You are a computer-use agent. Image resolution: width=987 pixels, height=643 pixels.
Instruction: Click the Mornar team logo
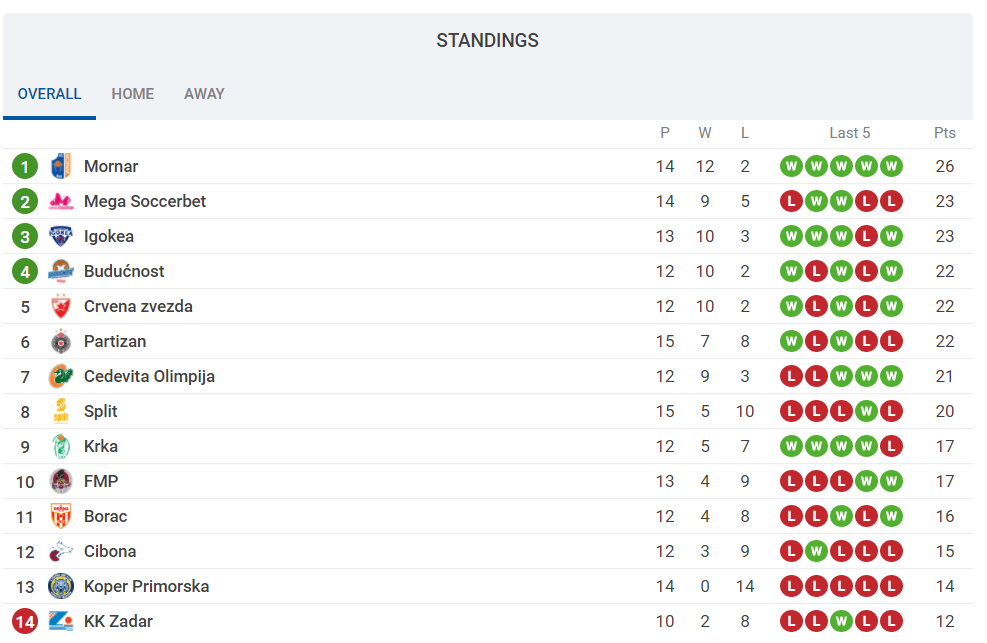pos(61,166)
